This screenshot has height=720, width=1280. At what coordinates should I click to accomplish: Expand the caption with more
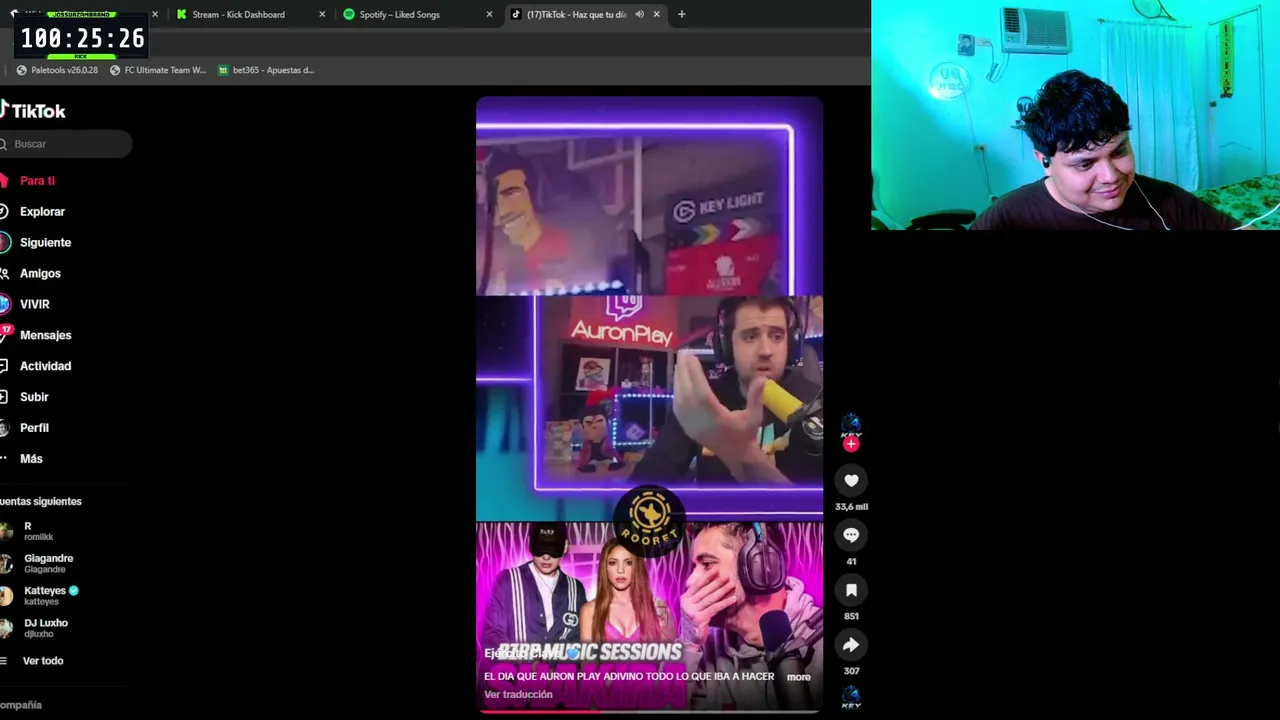coord(798,677)
